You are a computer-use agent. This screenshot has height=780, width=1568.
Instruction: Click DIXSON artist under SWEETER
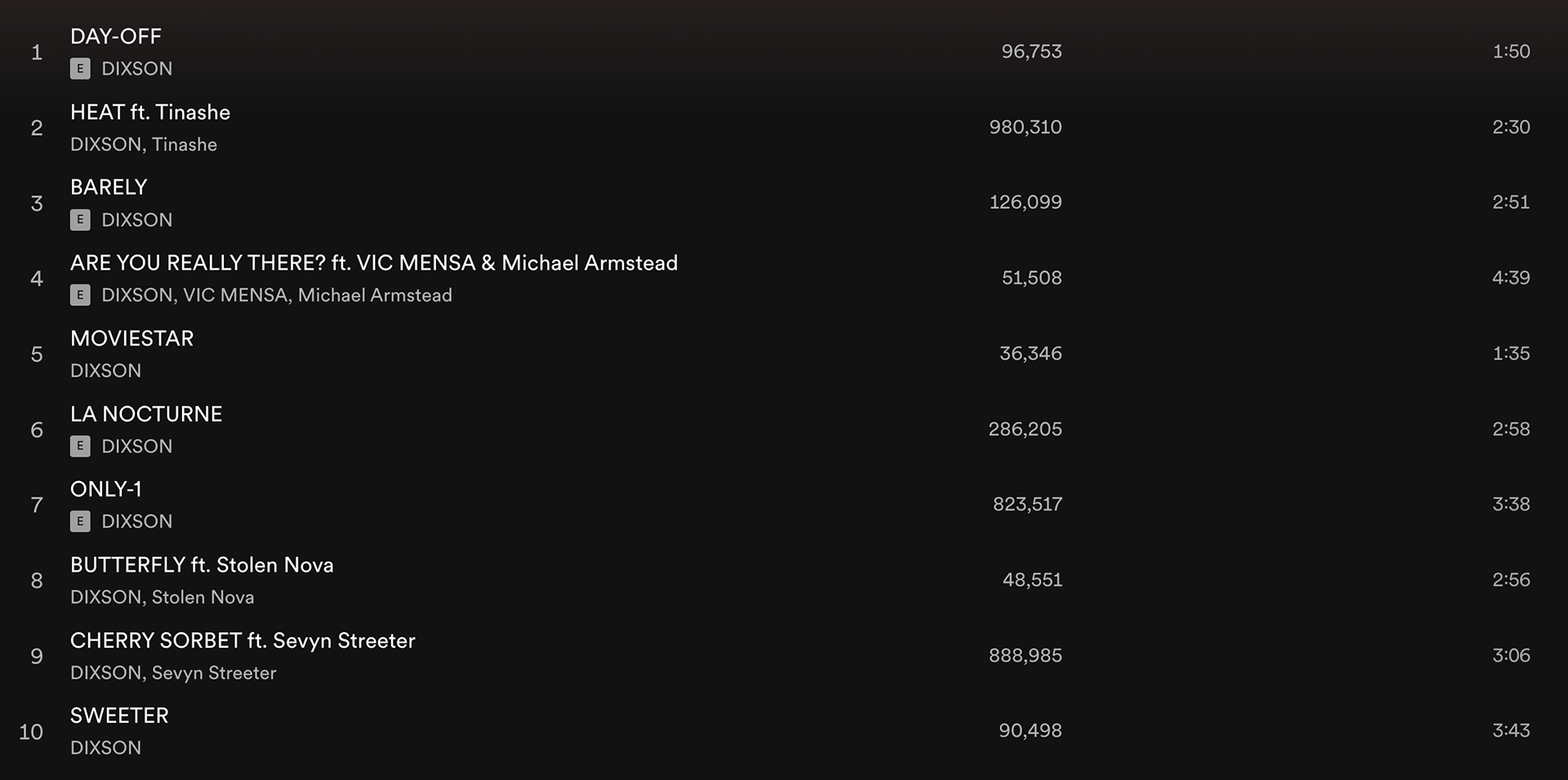(x=105, y=748)
